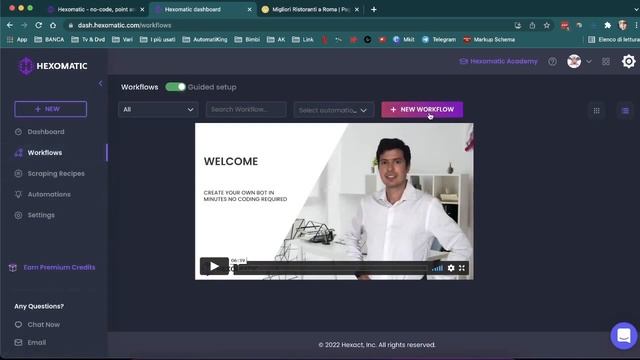
Task: Click the address bar URL
Action: point(124,25)
